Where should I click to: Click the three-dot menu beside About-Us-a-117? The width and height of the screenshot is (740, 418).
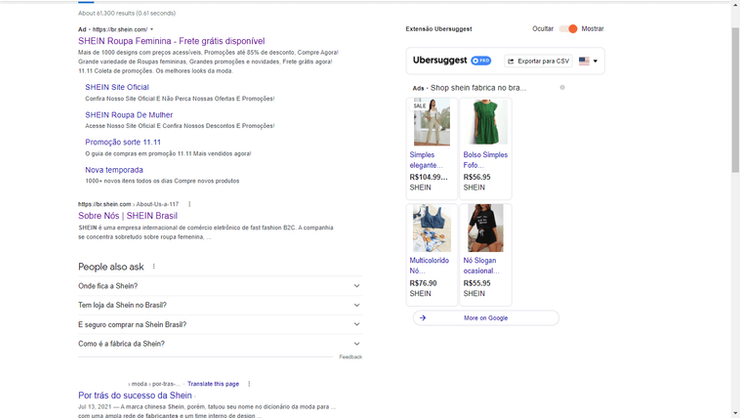(190, 204)
